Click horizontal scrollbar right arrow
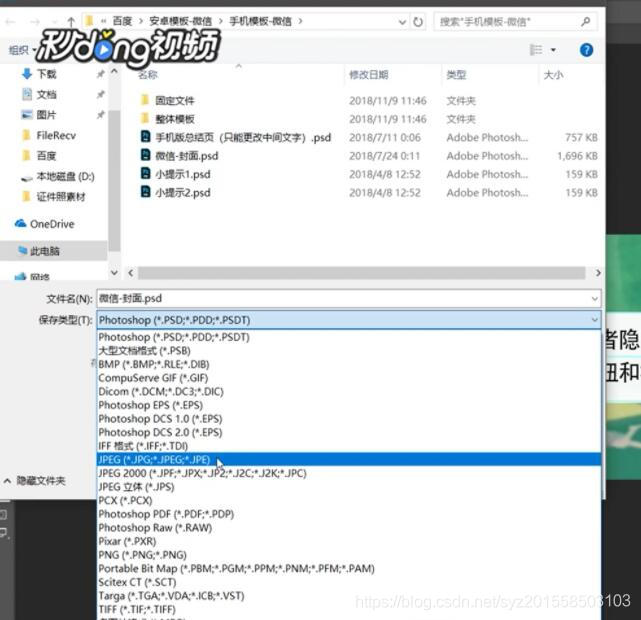The height and width of the screenshot is (620, 641). 598,273
